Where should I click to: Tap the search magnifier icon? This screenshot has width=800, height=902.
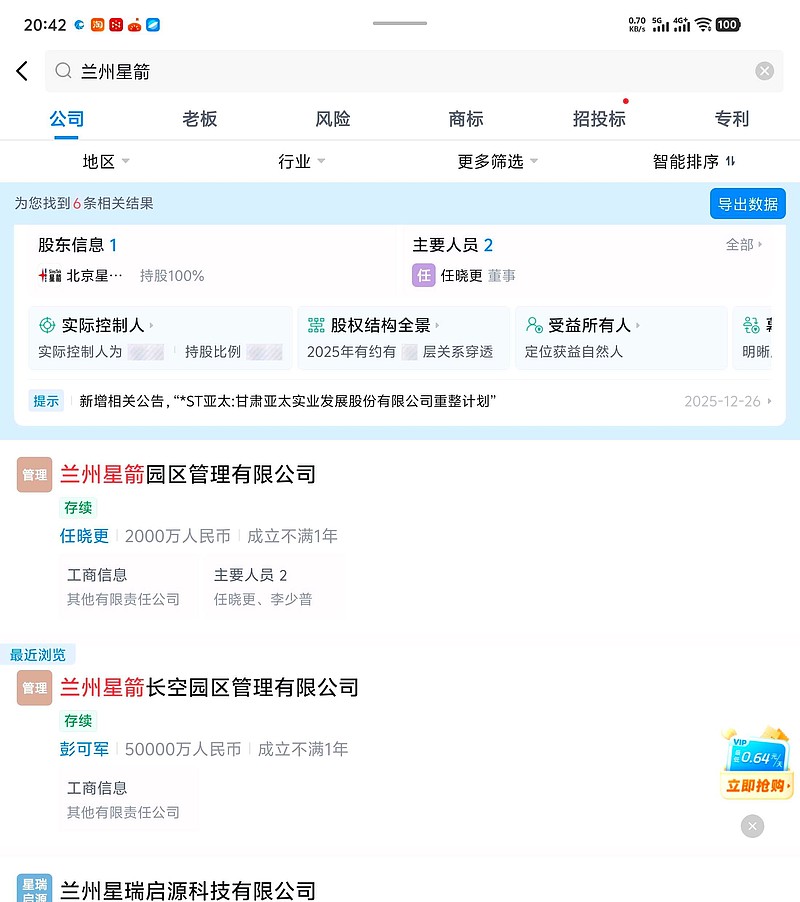click(x=63, y=71)
